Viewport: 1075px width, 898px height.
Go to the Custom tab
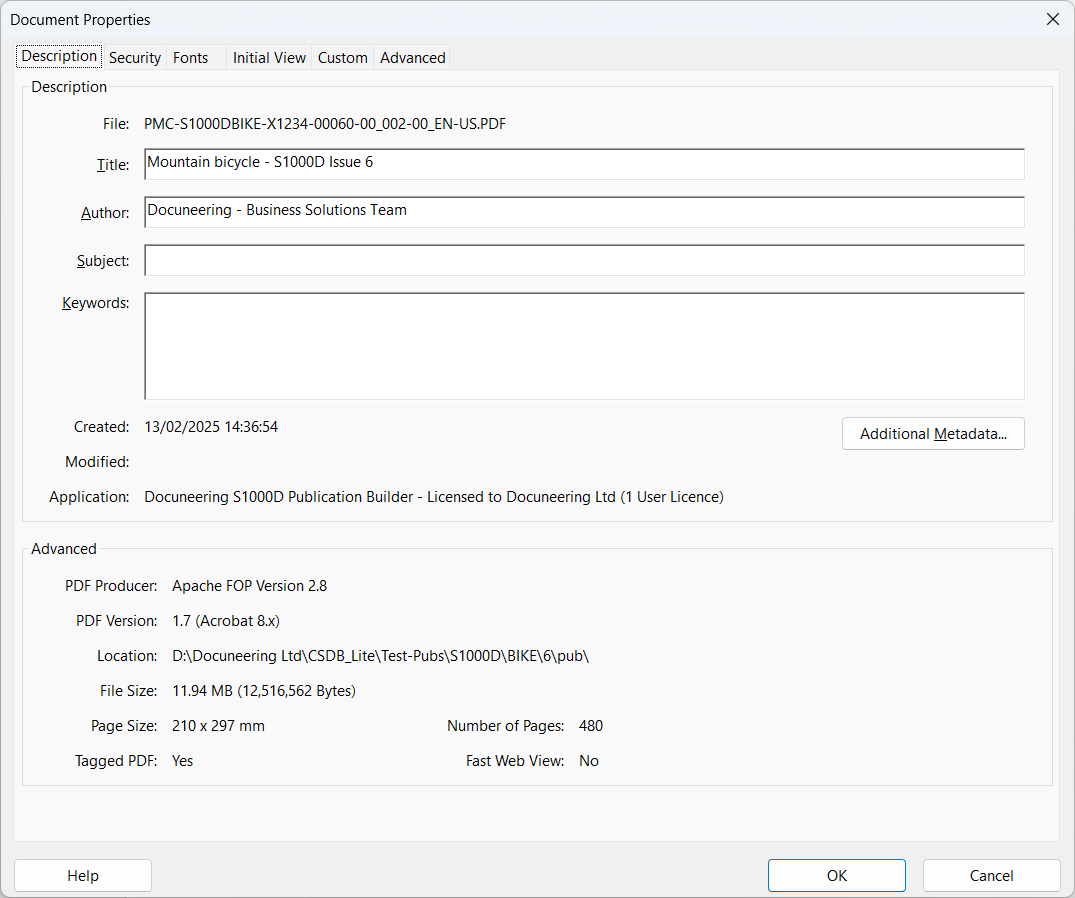pos(342,58)
